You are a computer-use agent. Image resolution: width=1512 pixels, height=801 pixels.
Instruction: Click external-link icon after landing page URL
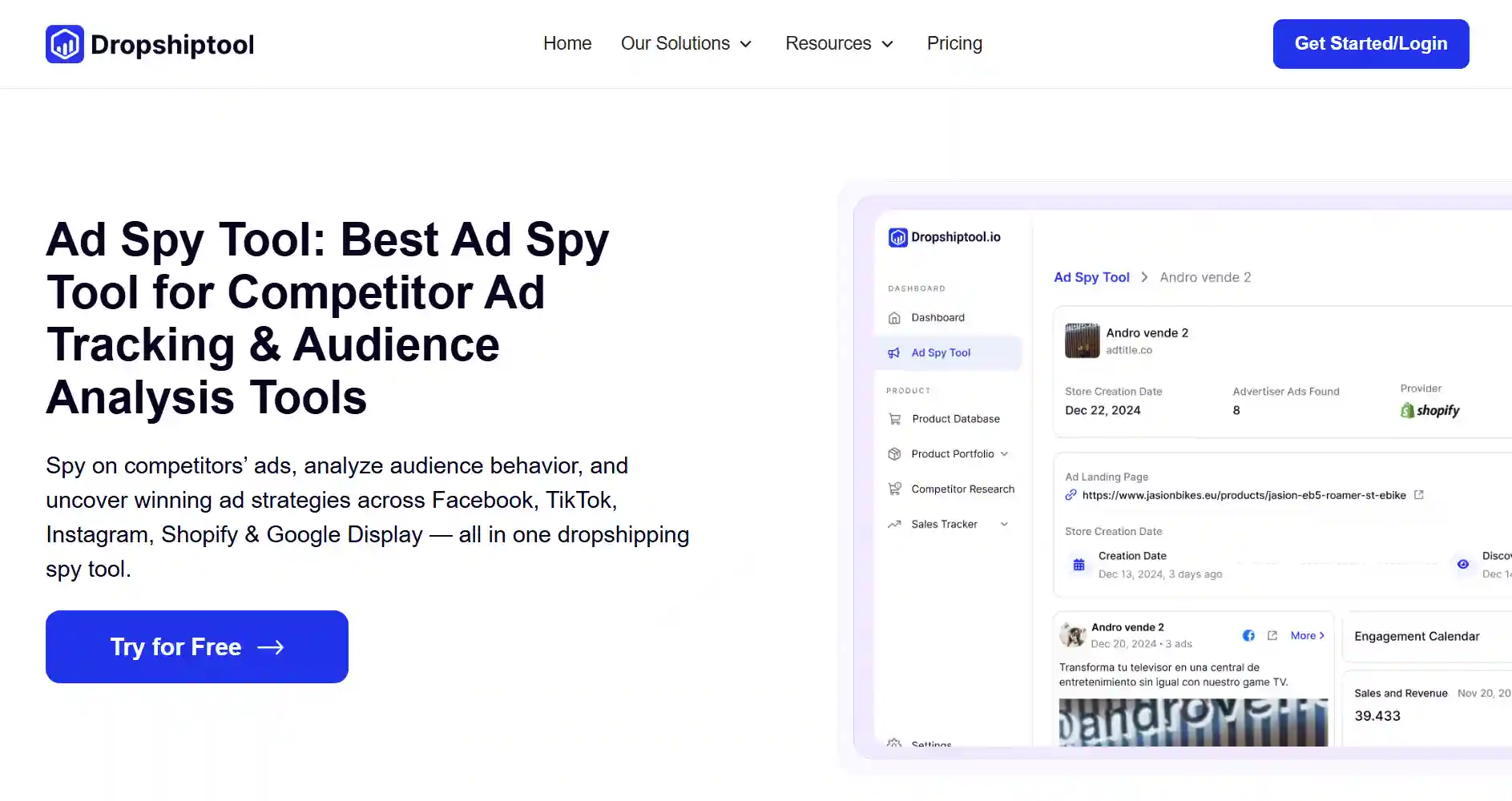(x=1418, y=495)
